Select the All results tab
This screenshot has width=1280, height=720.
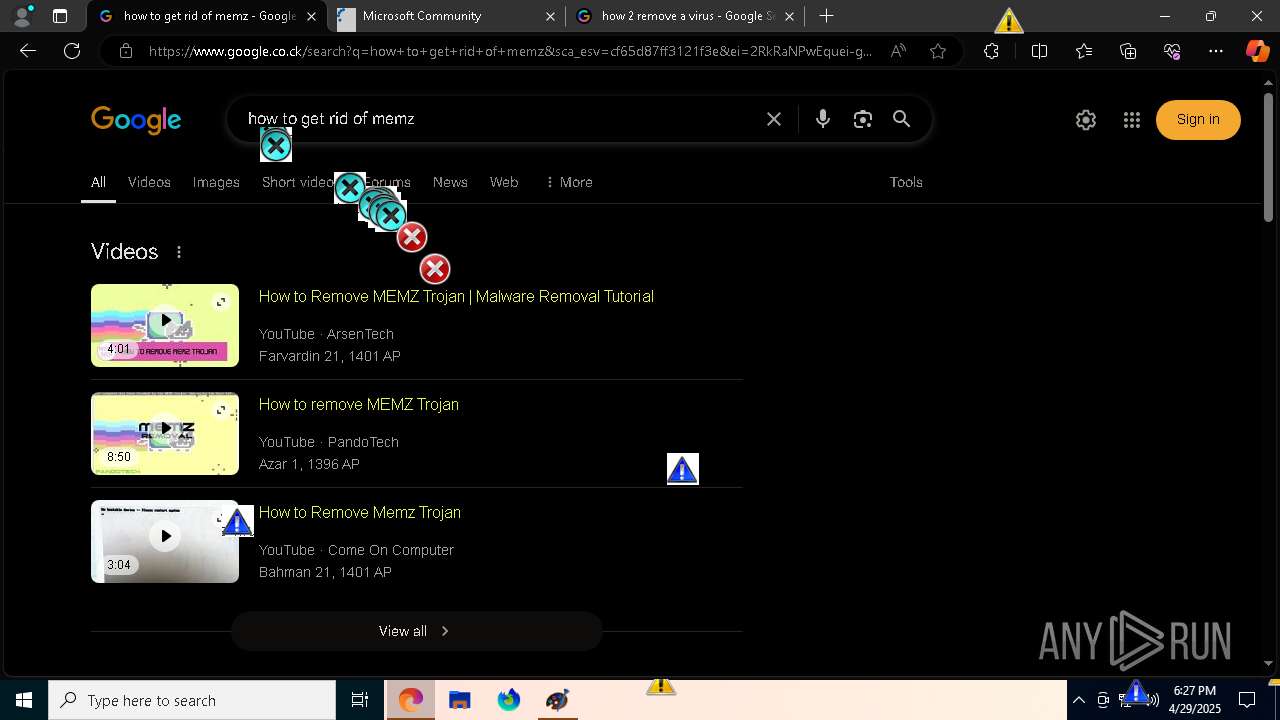click(x=98, y=182)
